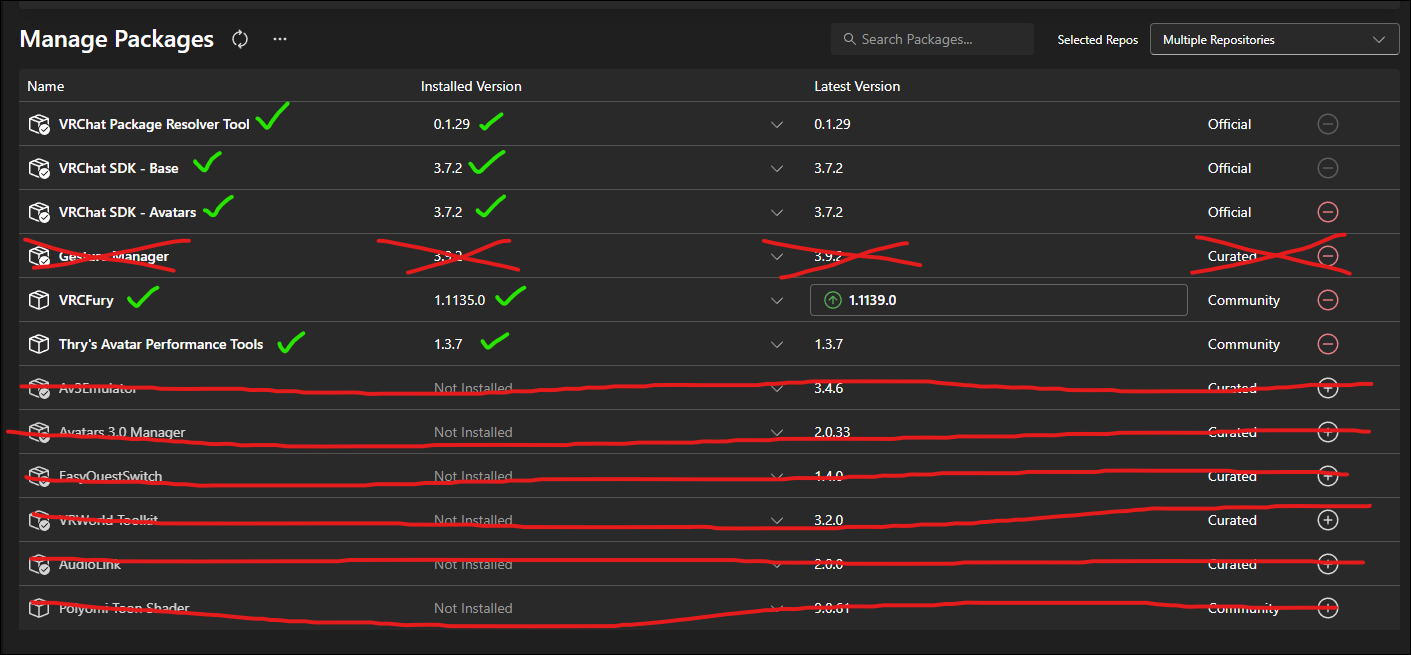The image size is (1411, 655).
Task: Click the Poiyomi Toon Shader package icon
Action: coord(39,608)
